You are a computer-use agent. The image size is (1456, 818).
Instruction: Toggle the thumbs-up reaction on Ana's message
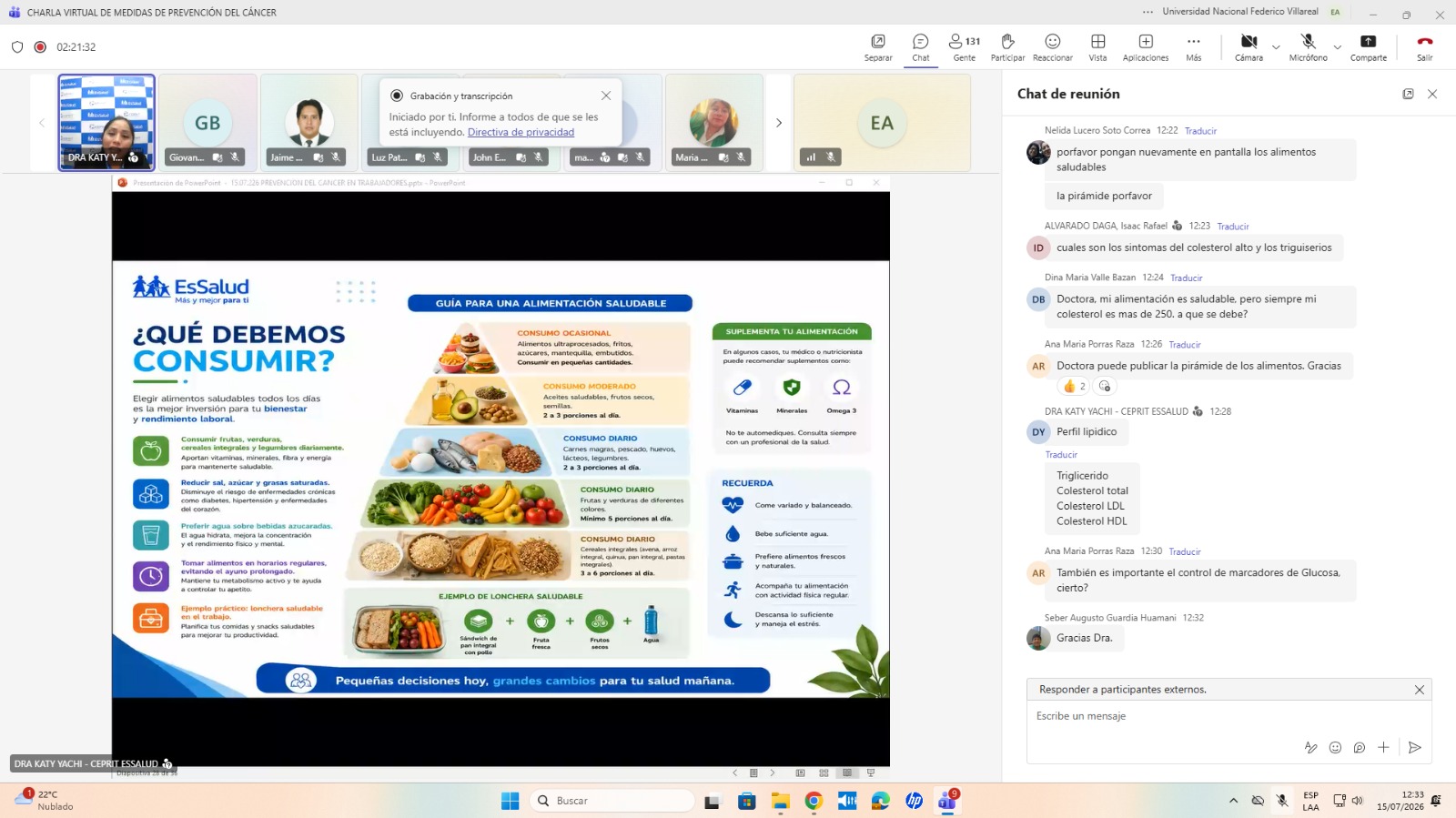(1075, 387)
